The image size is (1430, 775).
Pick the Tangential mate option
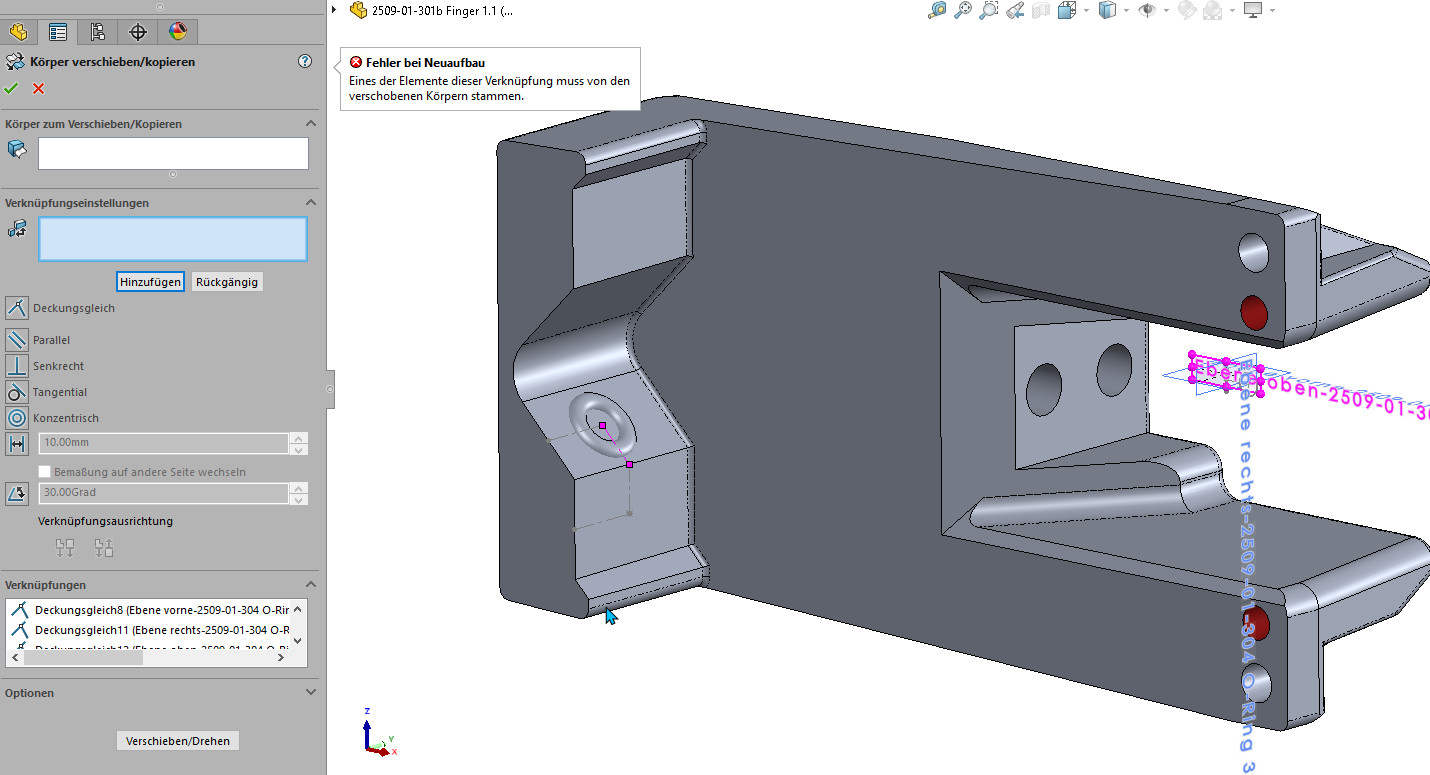click(17, 392)
